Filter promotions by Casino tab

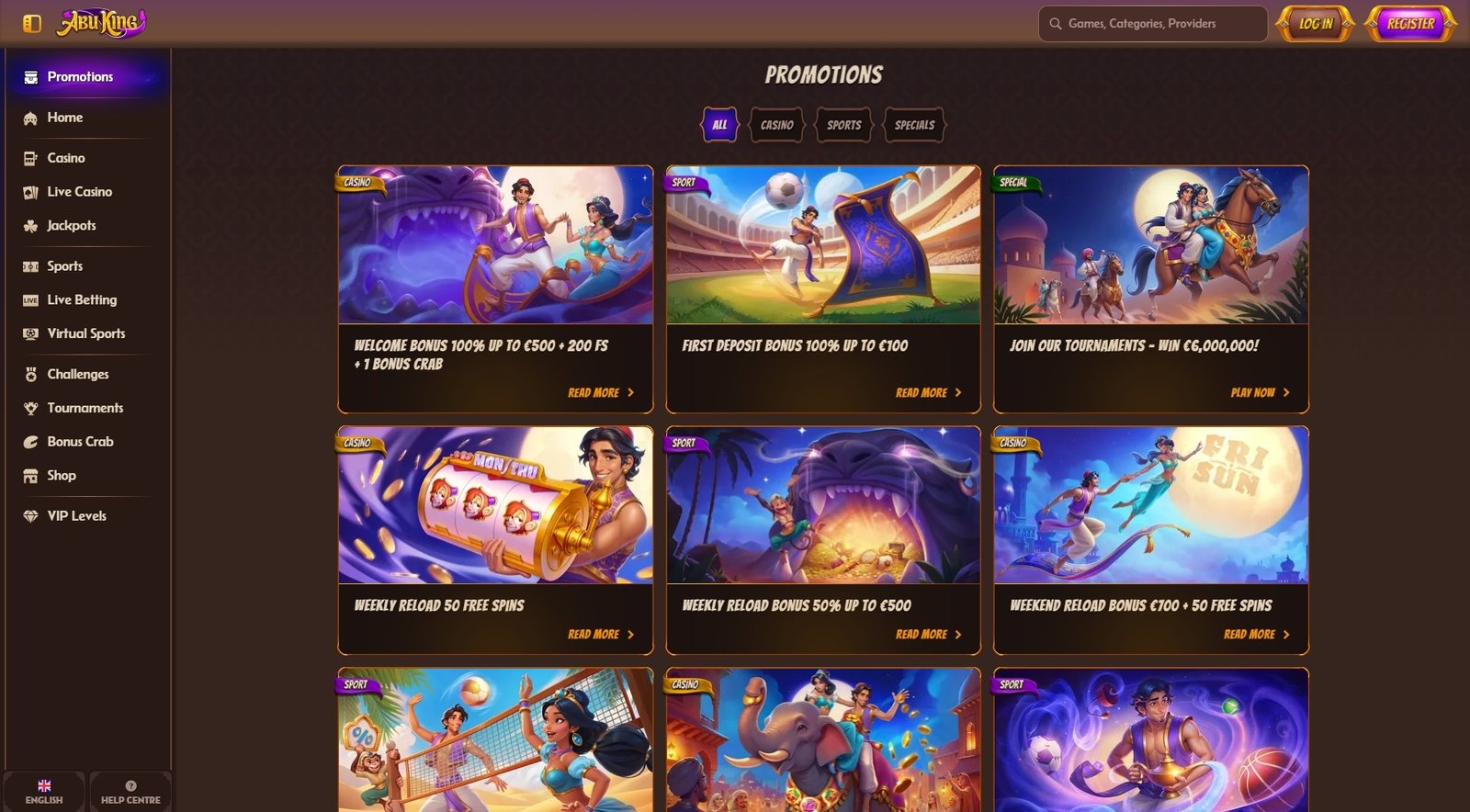[x=776, y=125]
